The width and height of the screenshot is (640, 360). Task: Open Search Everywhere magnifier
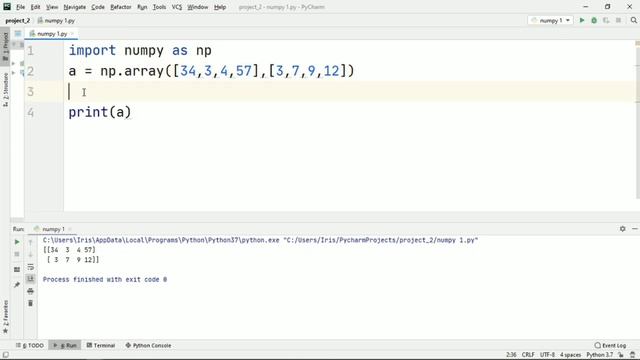(633, 20)
